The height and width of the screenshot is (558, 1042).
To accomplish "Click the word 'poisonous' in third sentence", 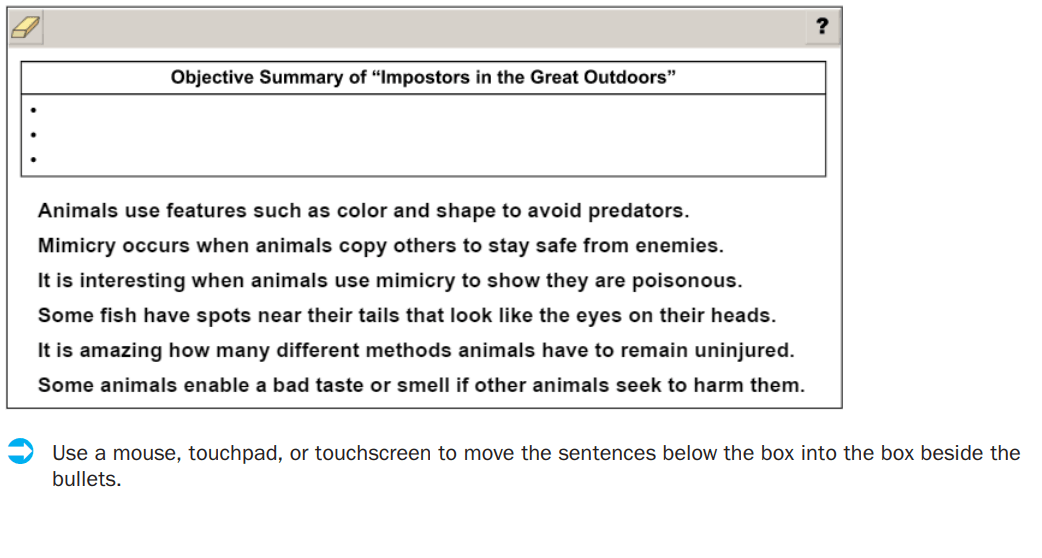I will (x=686, y=281).
